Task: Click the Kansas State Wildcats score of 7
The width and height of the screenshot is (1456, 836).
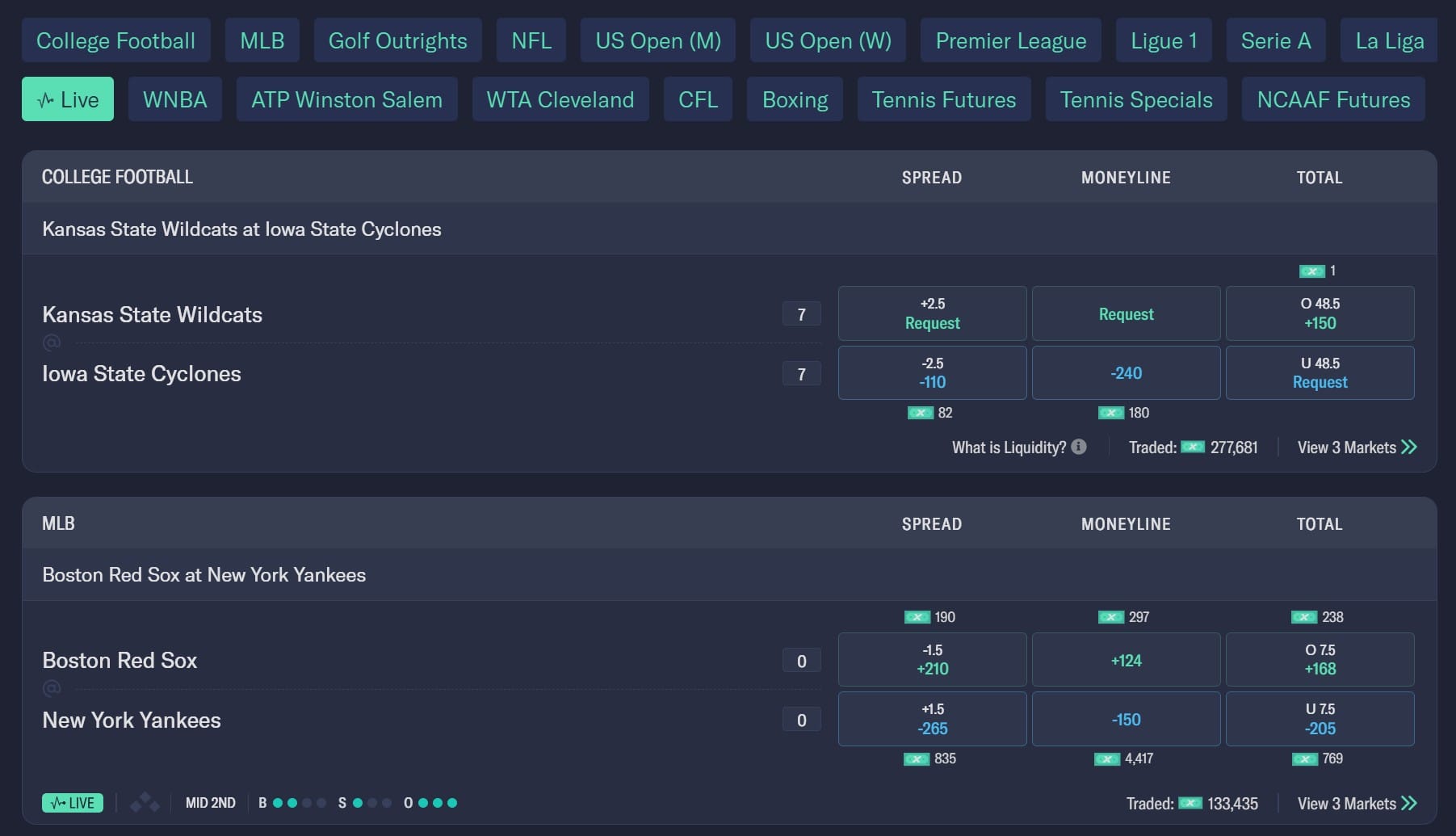Action: coord(802,314)
